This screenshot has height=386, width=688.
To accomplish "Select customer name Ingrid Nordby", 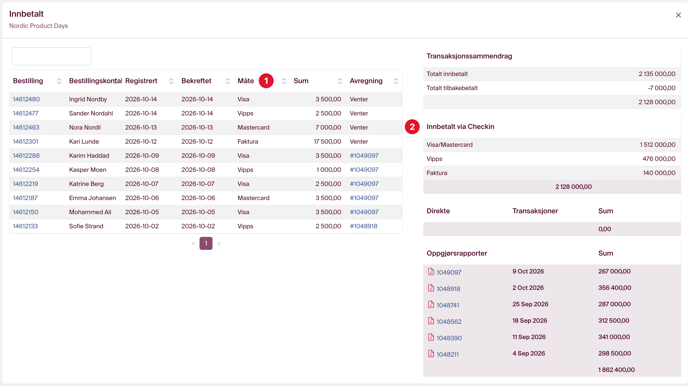I will click(x=88, y=99).
